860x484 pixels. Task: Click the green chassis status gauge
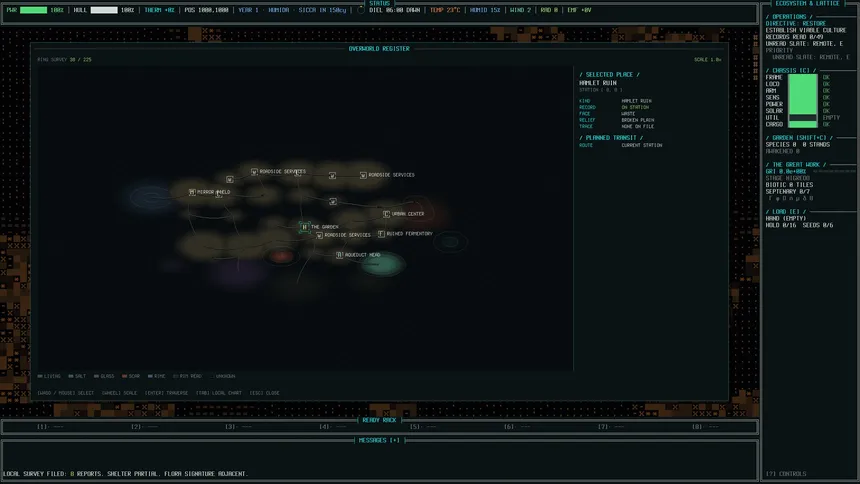point(803,101)
